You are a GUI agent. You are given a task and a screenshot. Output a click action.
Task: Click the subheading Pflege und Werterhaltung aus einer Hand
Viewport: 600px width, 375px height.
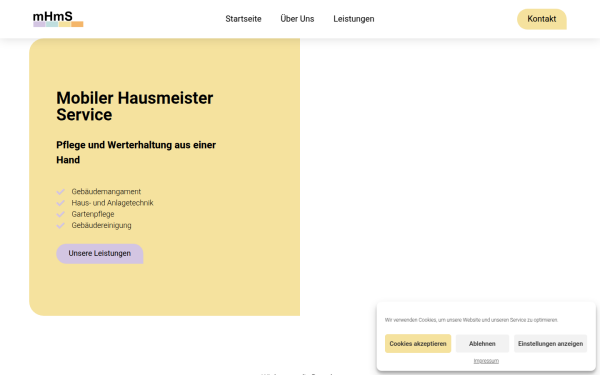point(136,152)
